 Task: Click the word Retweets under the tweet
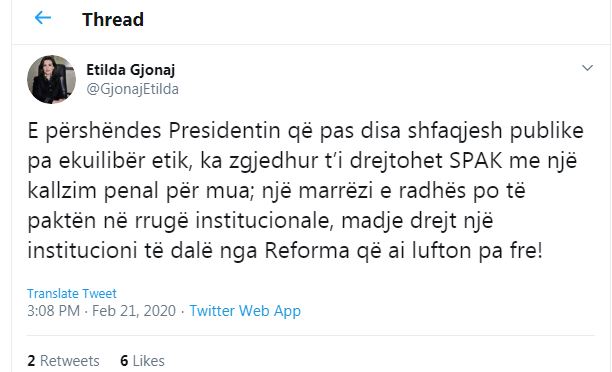[69, 361]
